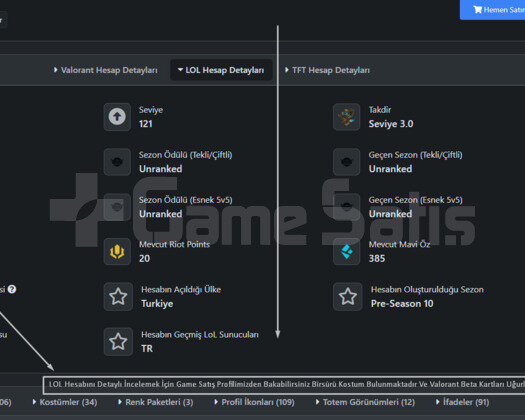This screenshot has width=525, height=420.
Task: Click the level value 121
Action: [x=146, y=124]
